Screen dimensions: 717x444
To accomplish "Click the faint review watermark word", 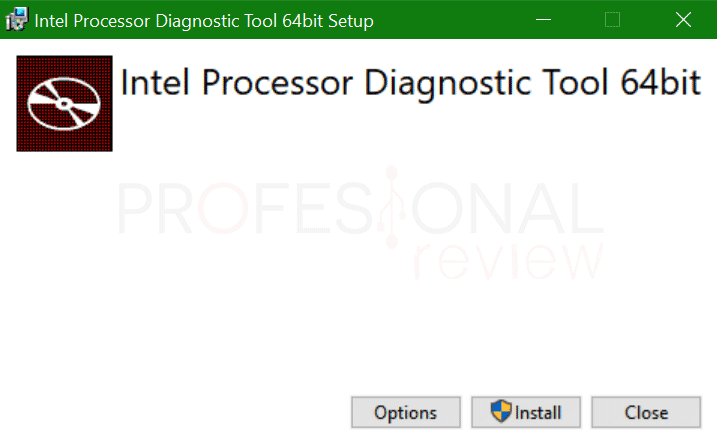I will pyautogui.click(x=508, y=259).
